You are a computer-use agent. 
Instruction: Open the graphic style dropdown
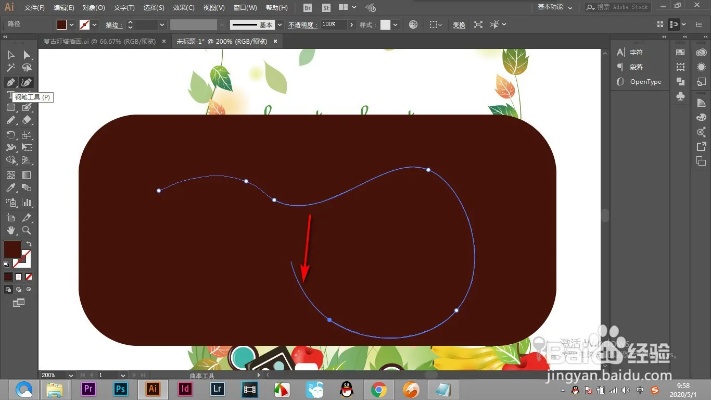click(x=395, y=25)
